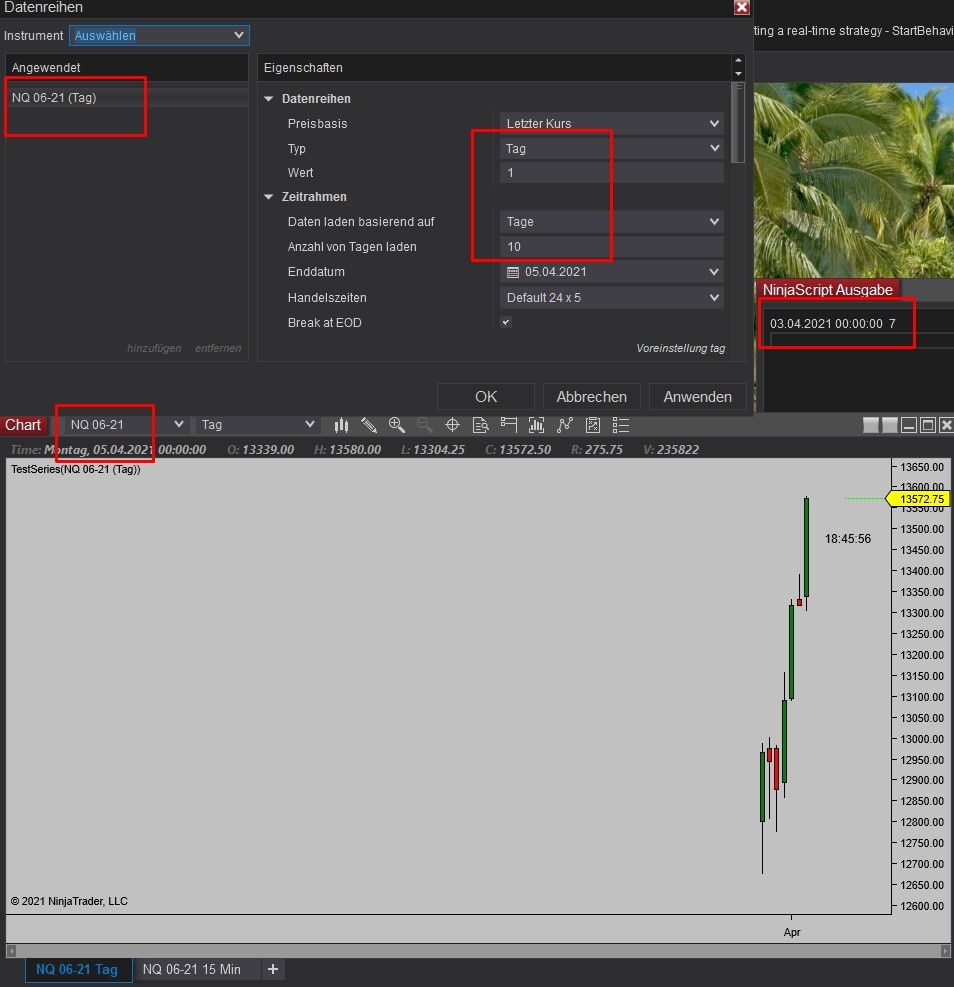Viewport: 954px width, 987px height.
Task: Click the Chart window title label
Action: 23,425
